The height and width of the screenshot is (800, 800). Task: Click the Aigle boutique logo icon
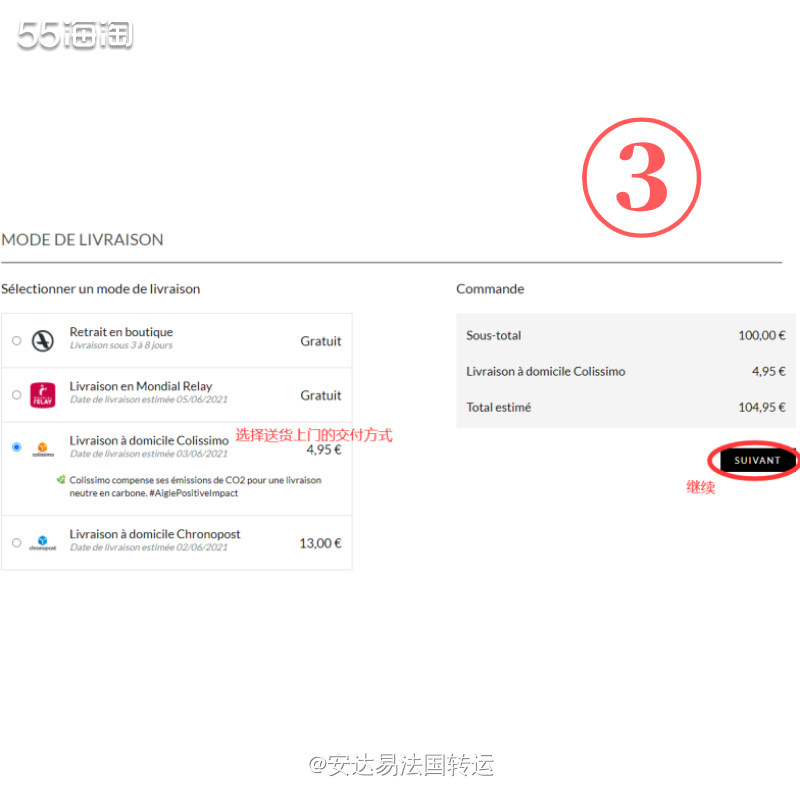(x=43, y=340)
